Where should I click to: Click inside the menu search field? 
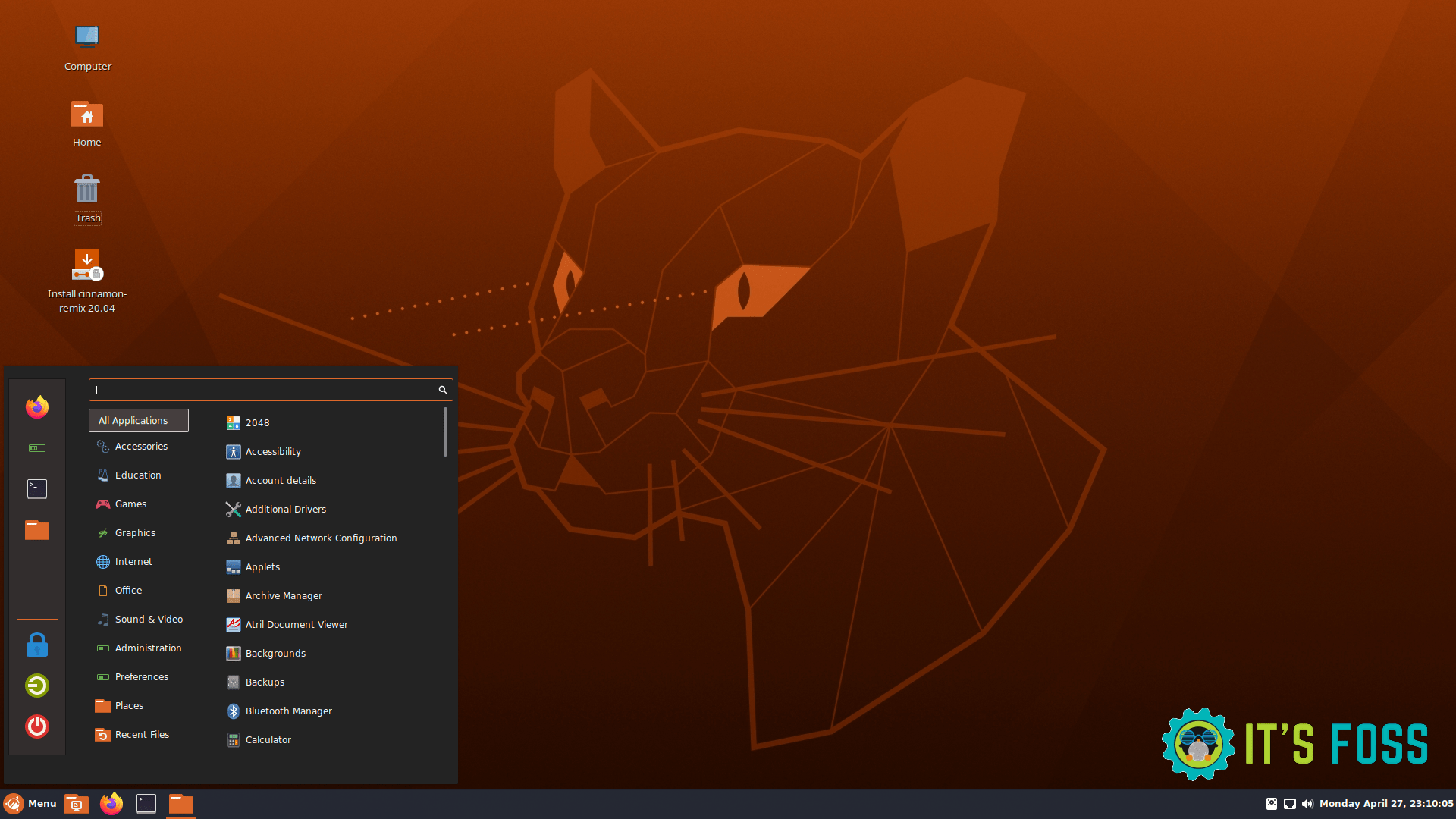click(x=265, y=389)
